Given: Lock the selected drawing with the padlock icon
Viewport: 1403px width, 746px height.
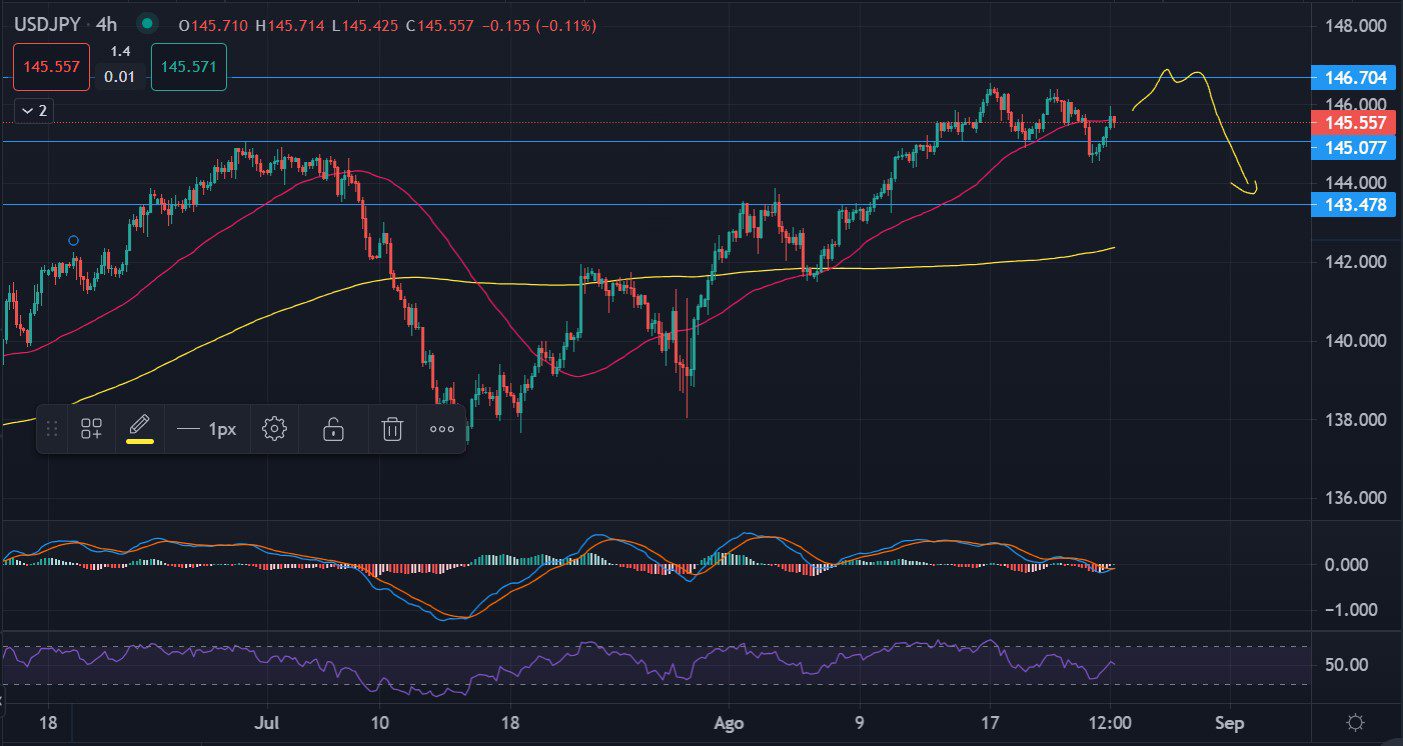Looking at the screenshot, I should coord(333,429).
